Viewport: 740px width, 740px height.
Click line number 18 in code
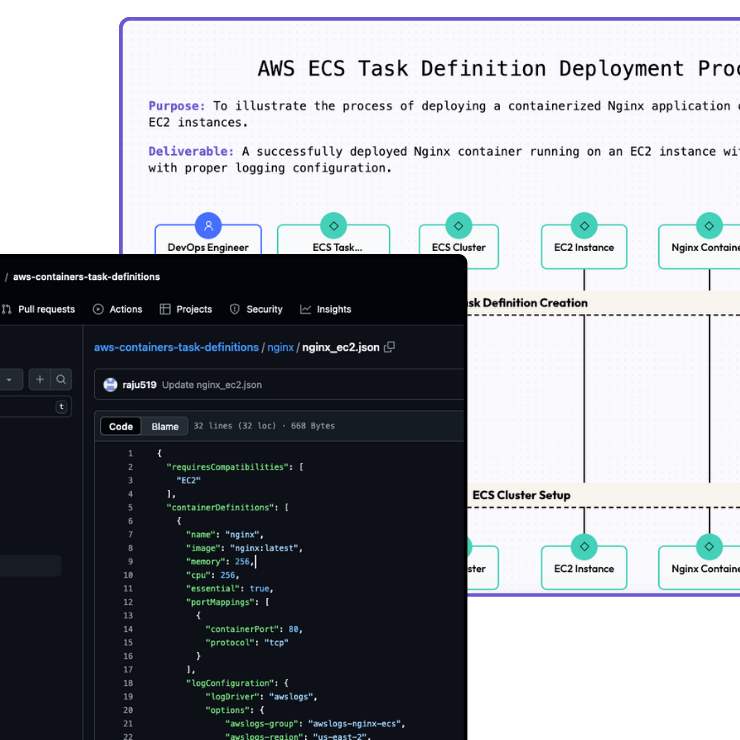128,683
